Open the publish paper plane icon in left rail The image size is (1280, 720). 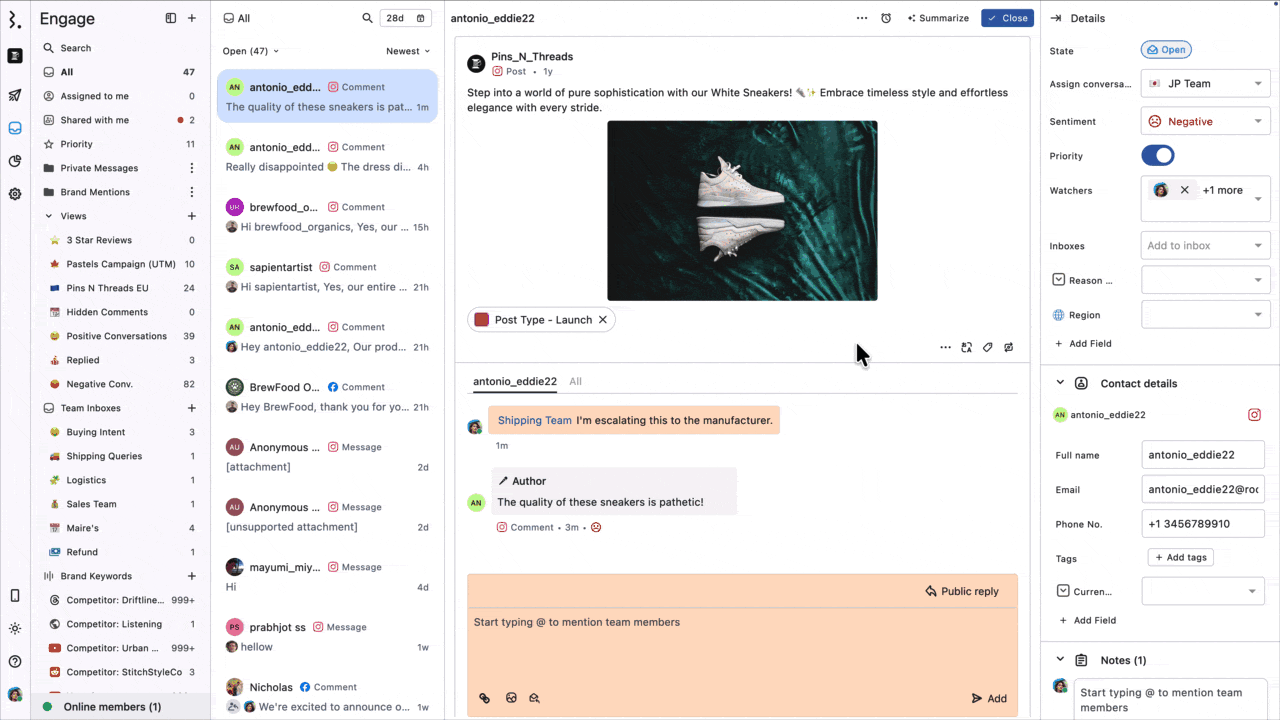point(15,96)
